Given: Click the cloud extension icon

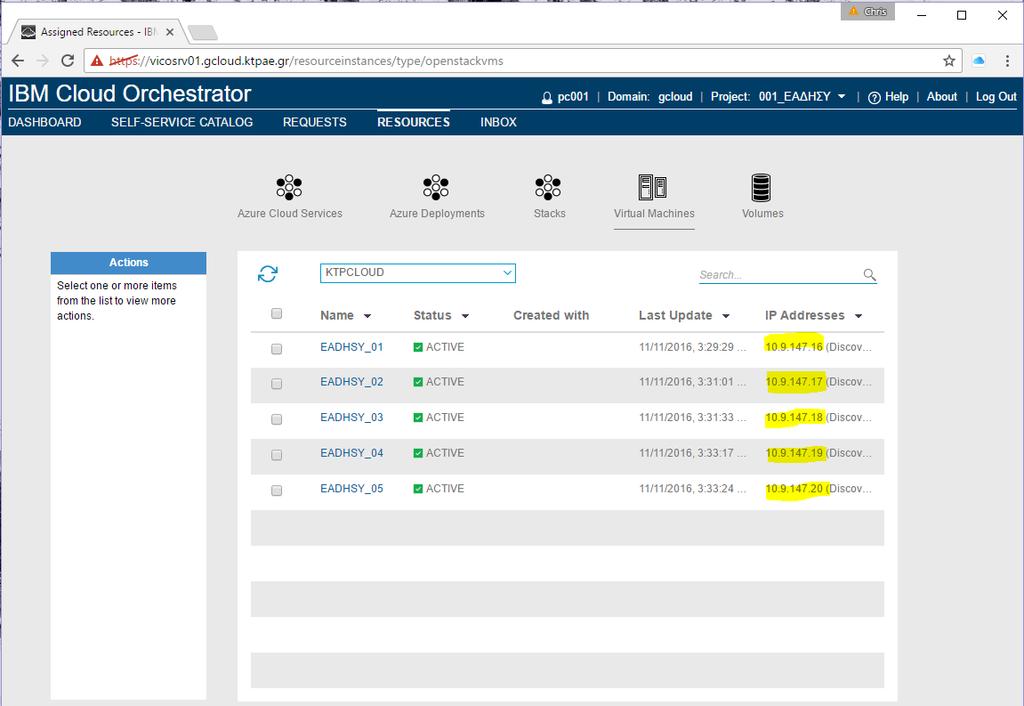Looking at the screenshot, I should pos(978,61).
